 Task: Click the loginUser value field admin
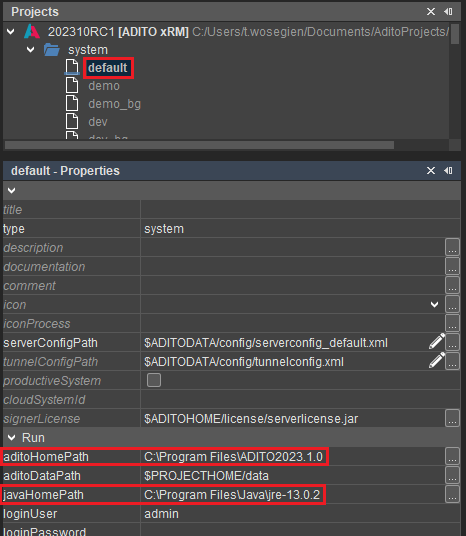[161, 514]
